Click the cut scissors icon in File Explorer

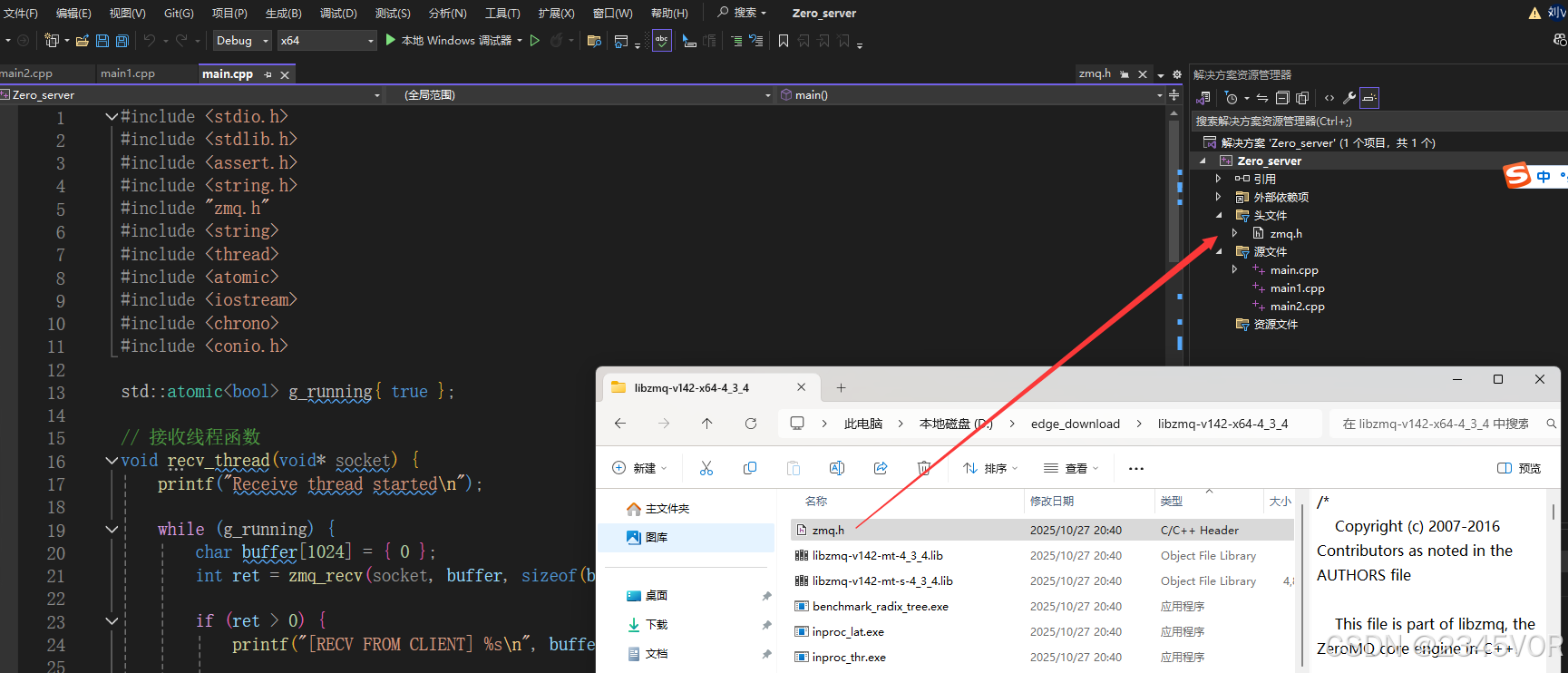(706, 468)
